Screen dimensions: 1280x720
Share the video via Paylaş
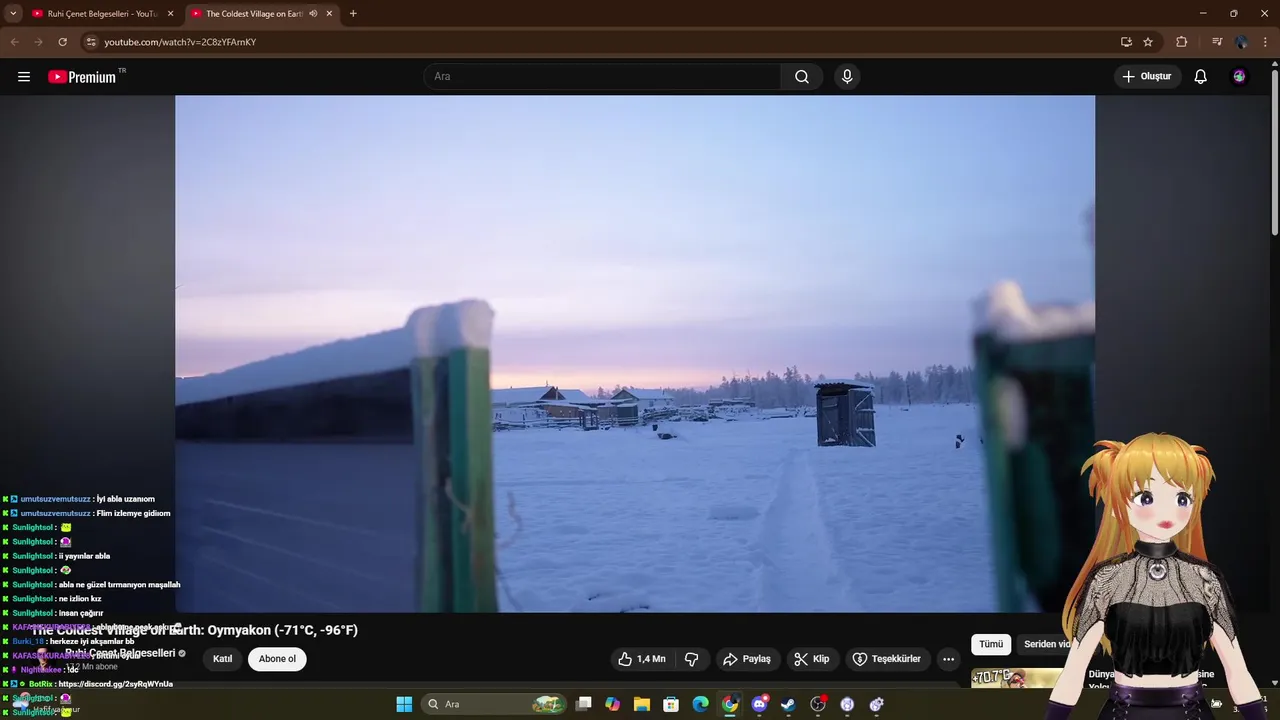[747, 659]
